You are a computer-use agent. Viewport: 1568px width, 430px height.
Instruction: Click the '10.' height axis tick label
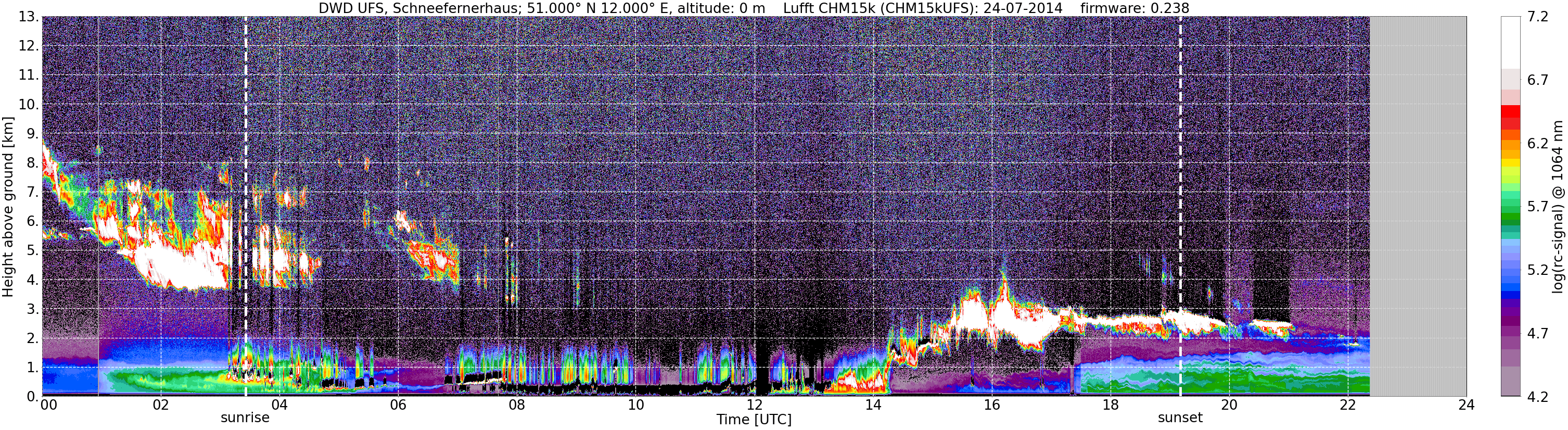pos(29,105)
